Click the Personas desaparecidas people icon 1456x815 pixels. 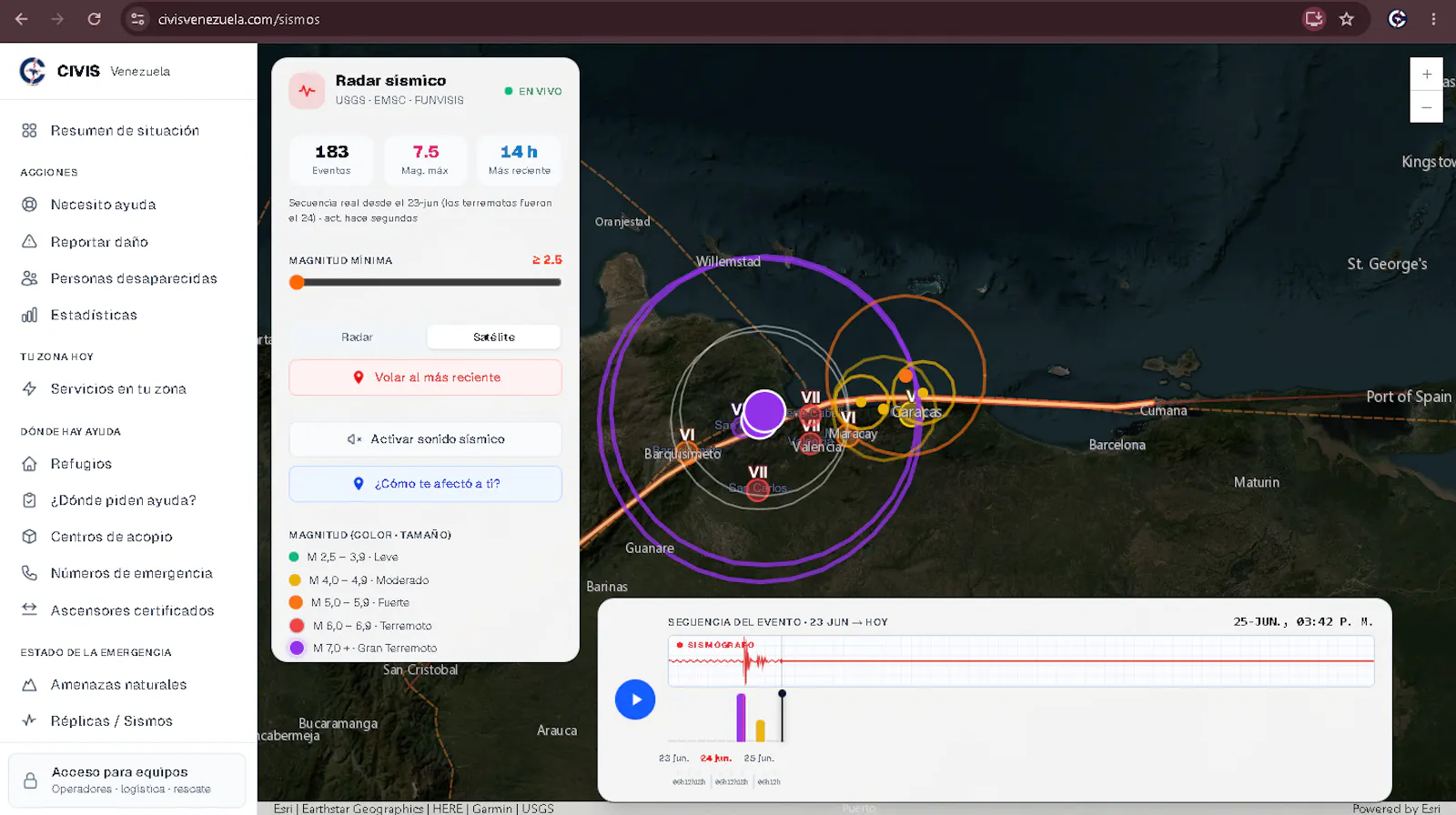pos(29,278)
